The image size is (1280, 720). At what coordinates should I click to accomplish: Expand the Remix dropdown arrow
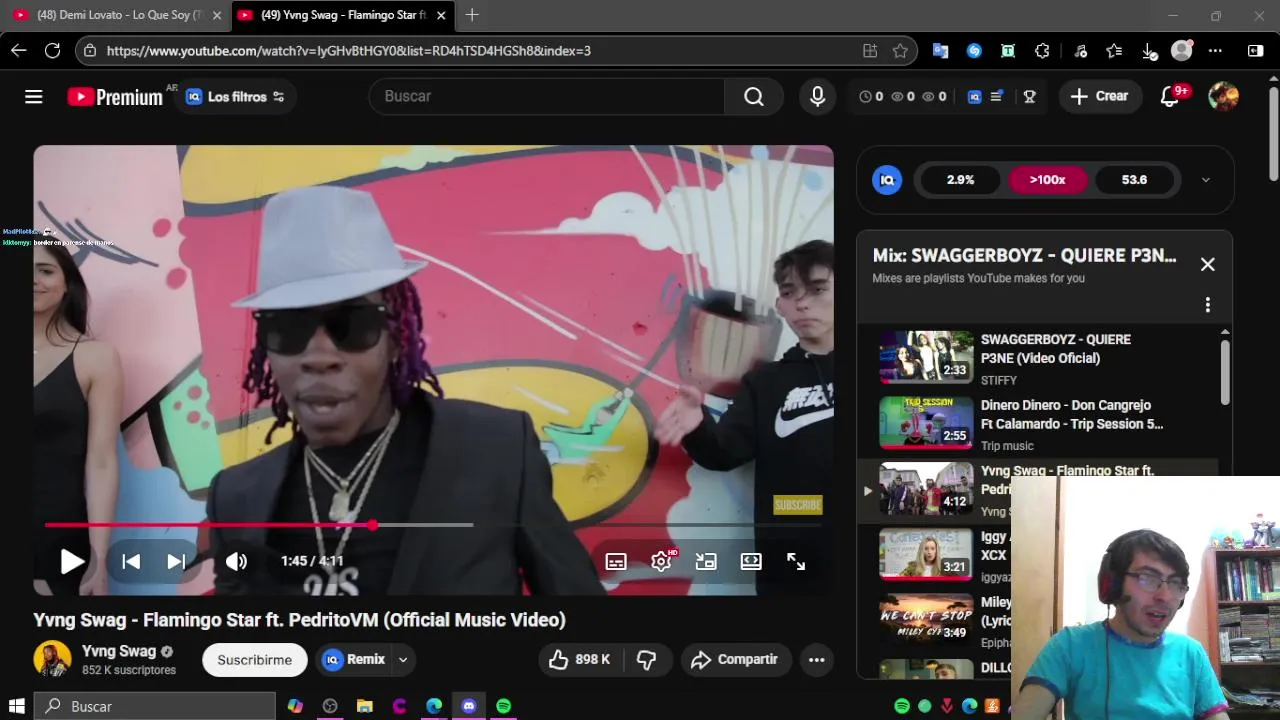(x=403, y=660)
